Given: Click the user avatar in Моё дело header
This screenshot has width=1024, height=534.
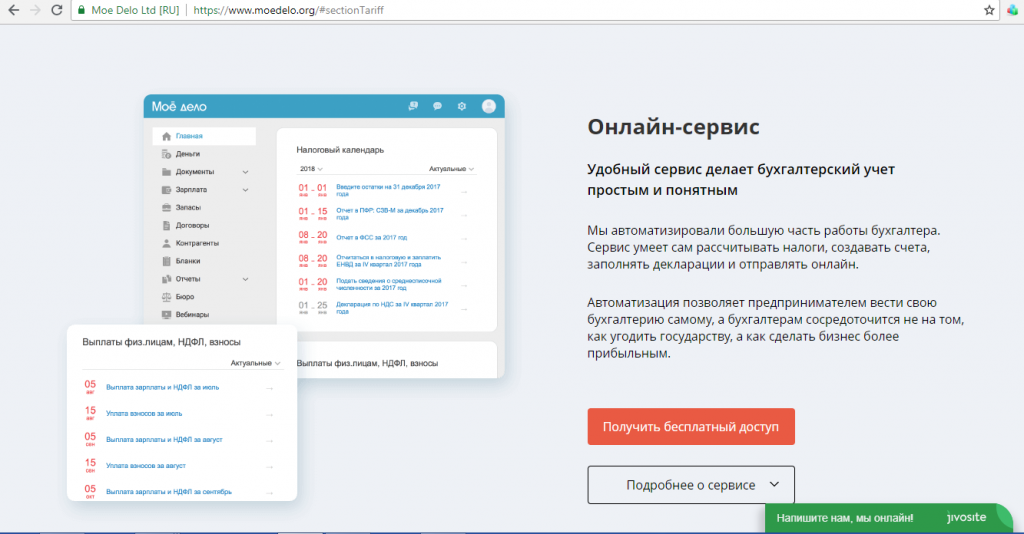Looking at the screenshot, I should tap(488, 106).
